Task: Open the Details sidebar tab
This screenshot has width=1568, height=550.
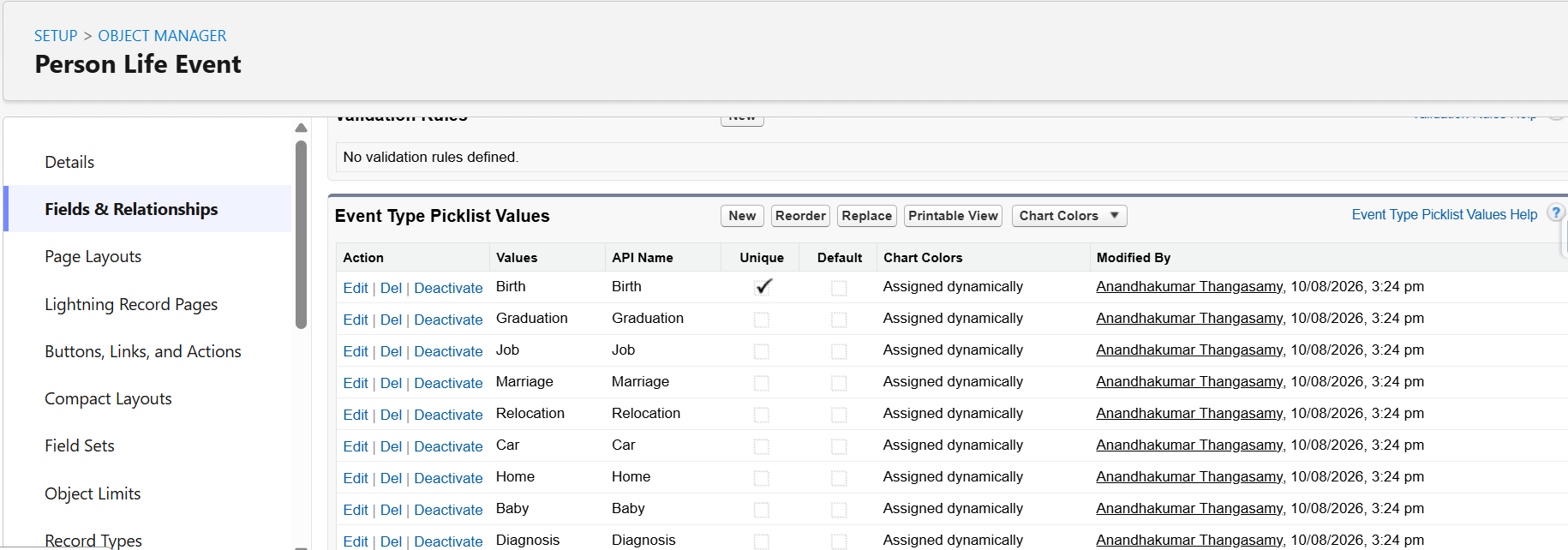Action: tap(69, 162)
